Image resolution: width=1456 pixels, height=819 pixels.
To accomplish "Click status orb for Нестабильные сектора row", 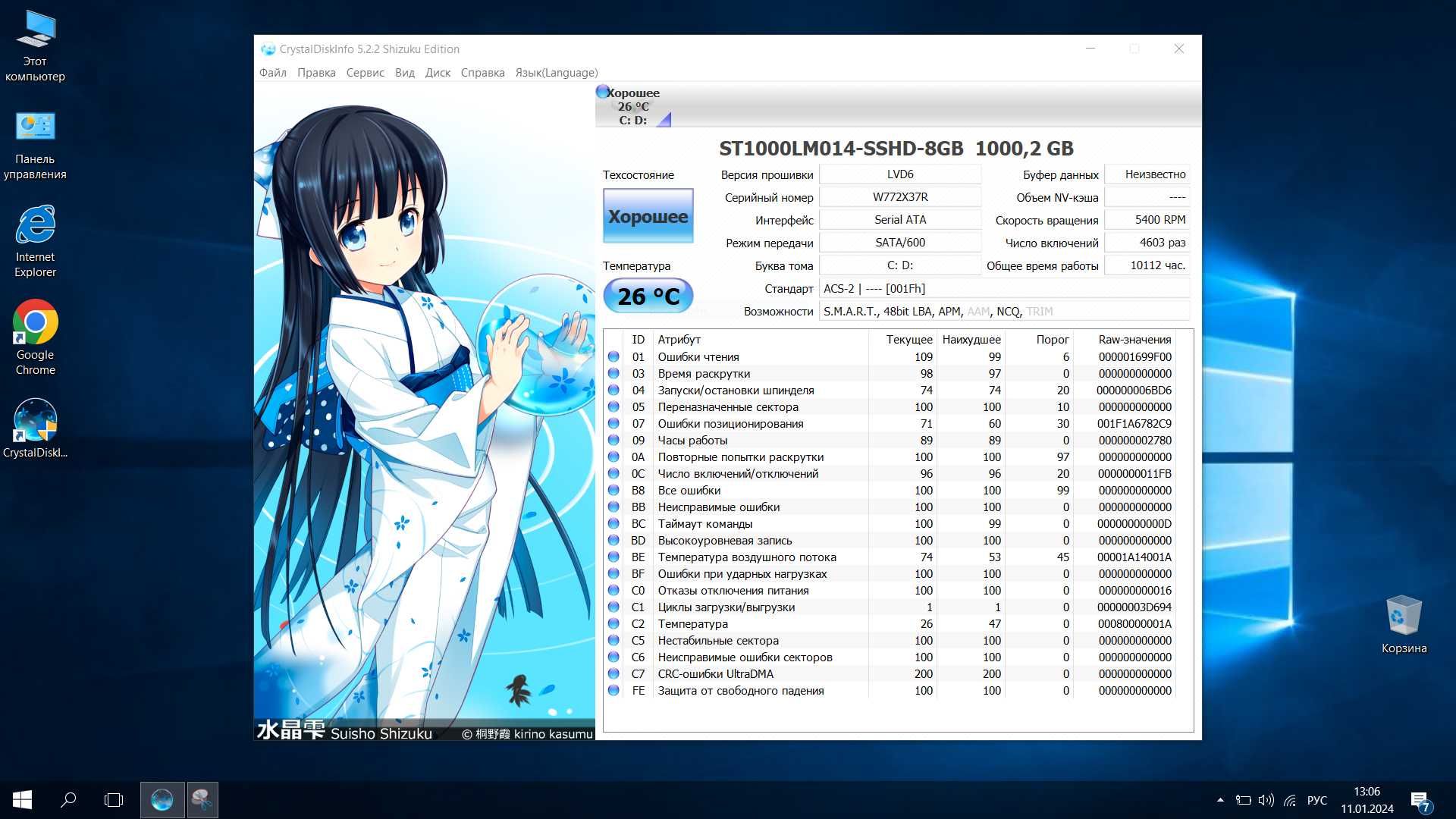I will (613, 641).
